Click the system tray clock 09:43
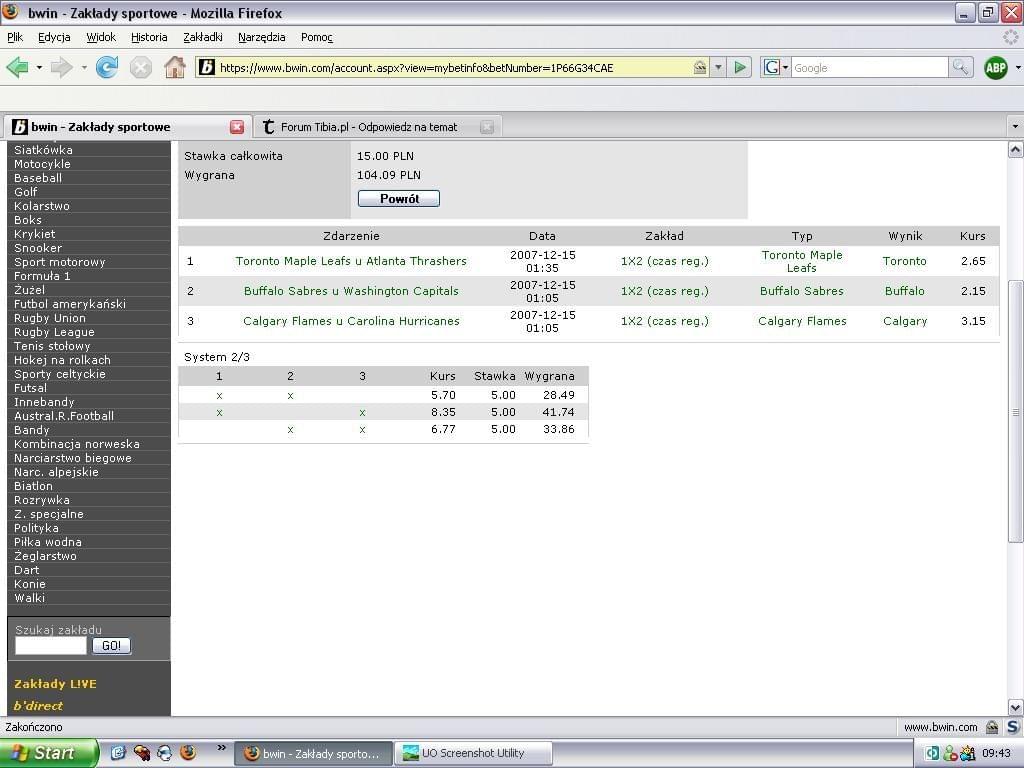Image resolution: width=1024 pixels, height=768 pixels. click(996, 754)
